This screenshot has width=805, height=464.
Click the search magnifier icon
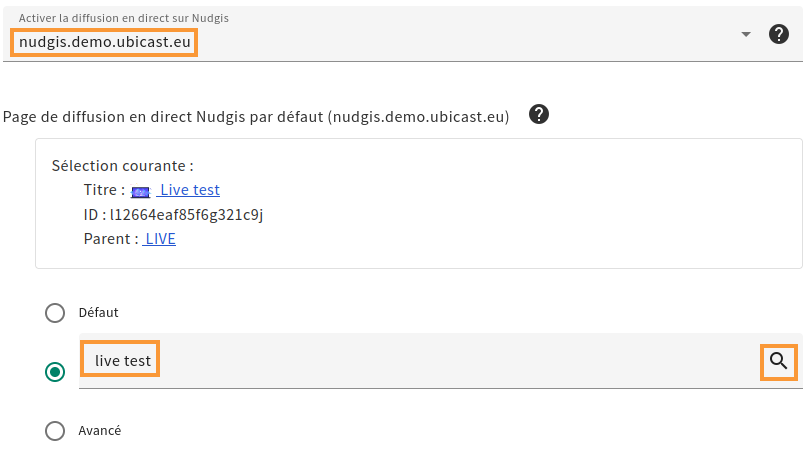click(x=778, y=361)
